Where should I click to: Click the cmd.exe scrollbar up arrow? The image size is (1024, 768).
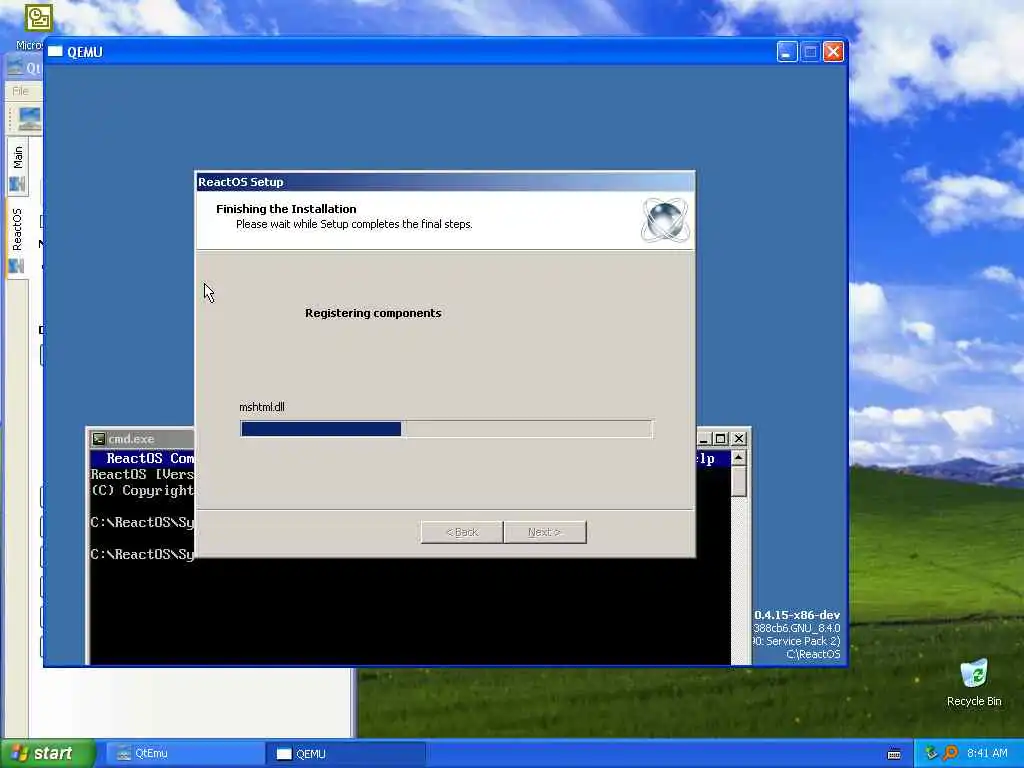[x=739, y=457]
